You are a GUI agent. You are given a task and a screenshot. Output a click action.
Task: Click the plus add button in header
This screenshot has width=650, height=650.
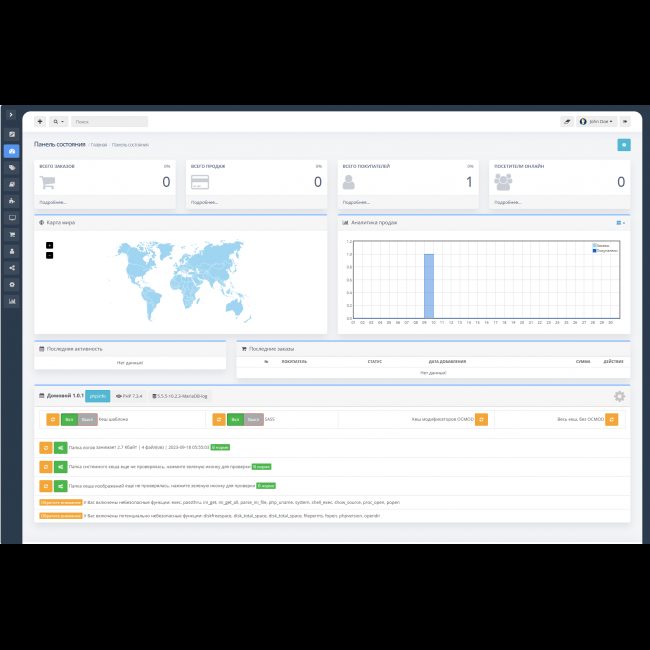pos(40,121)
